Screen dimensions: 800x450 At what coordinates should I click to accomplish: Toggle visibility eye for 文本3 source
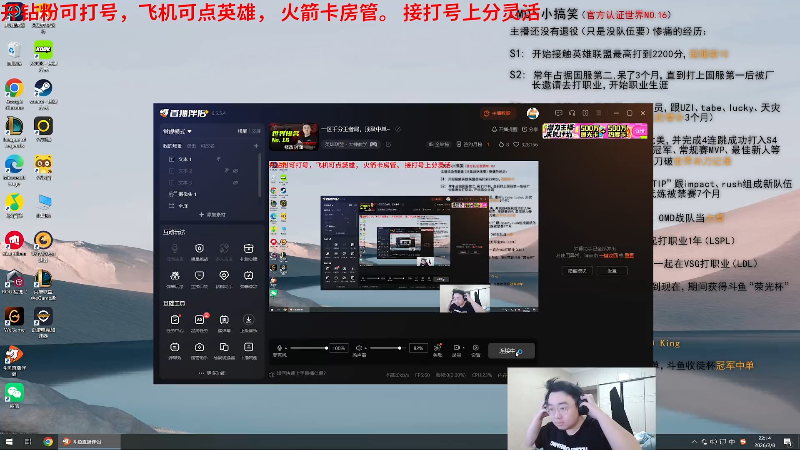point(235,183)
